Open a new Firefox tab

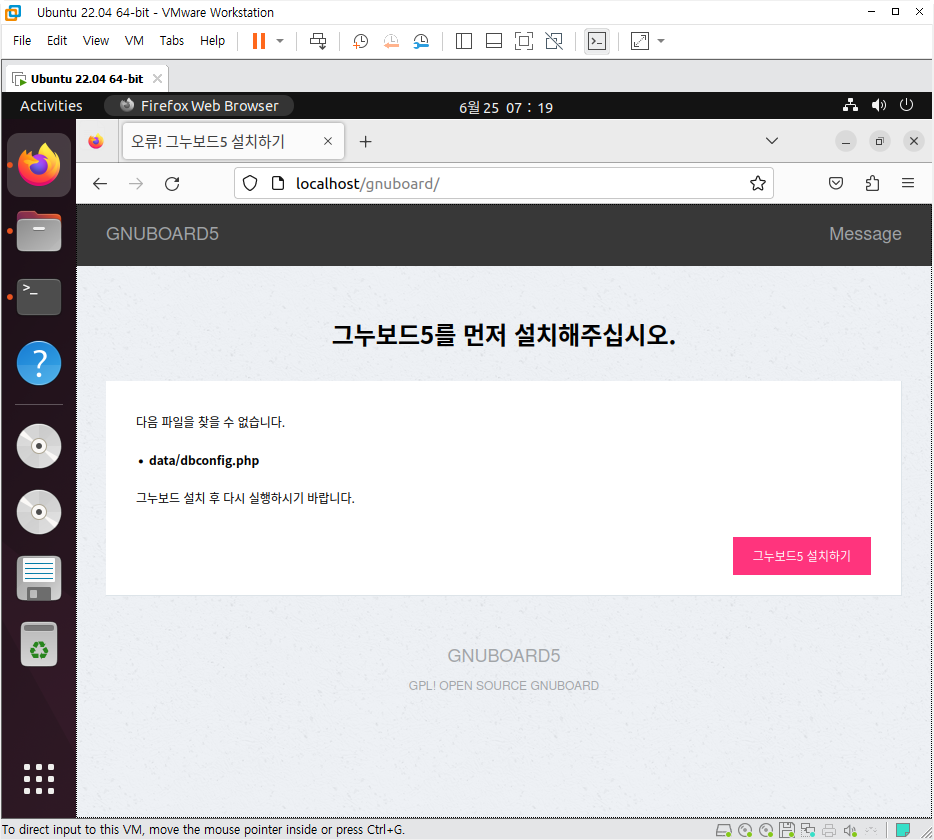[x=366, y=142]
